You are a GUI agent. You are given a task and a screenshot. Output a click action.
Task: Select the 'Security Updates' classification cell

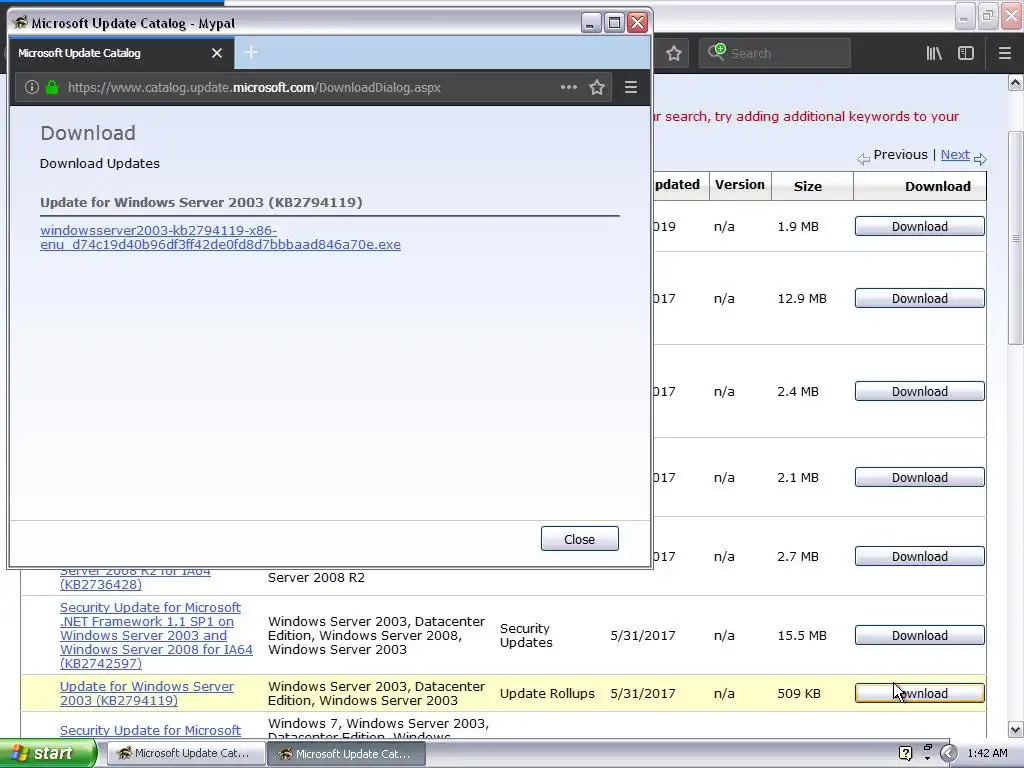point(526,635)
